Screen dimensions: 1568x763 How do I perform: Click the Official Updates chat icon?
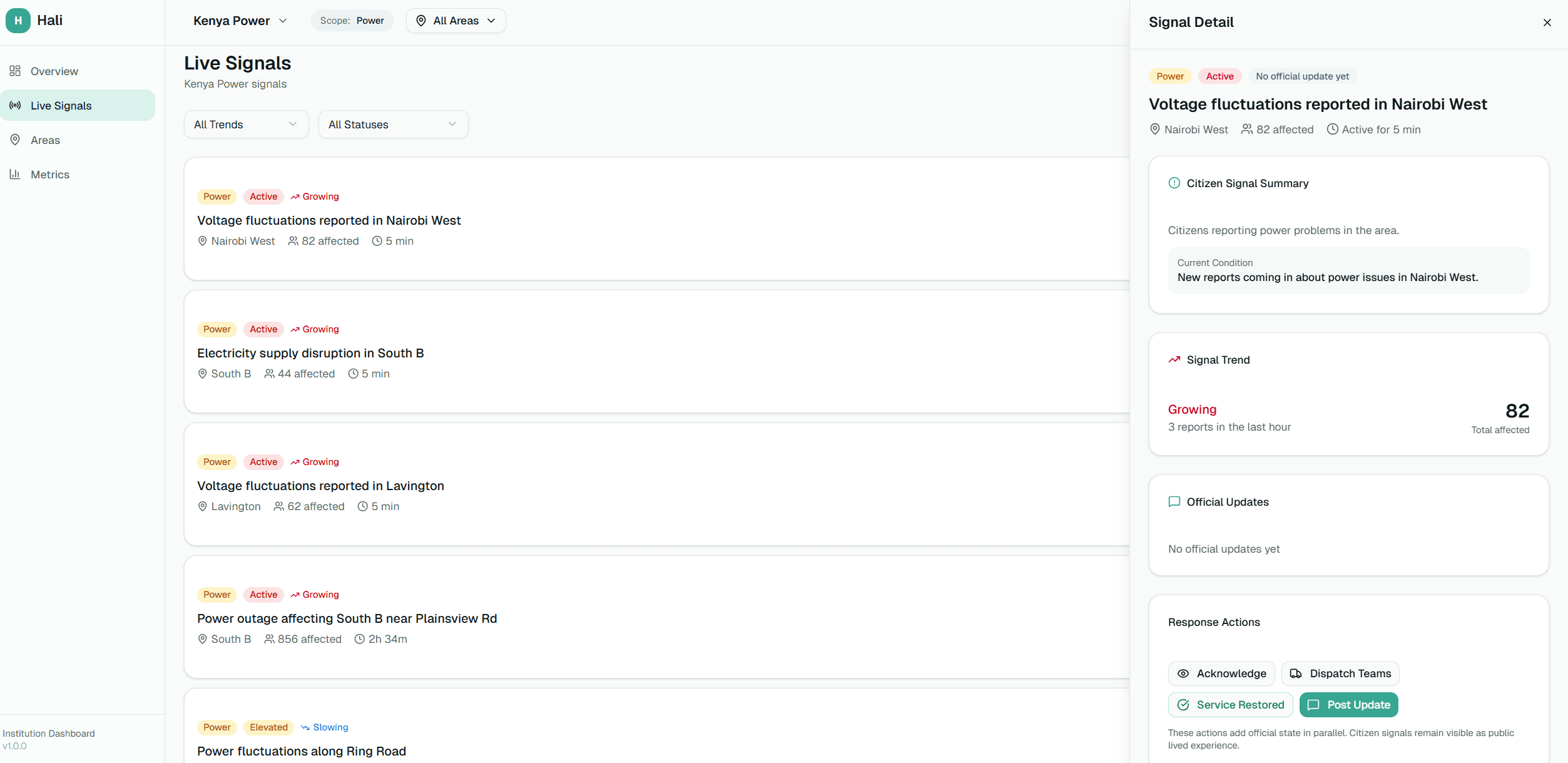(1174, 502)
